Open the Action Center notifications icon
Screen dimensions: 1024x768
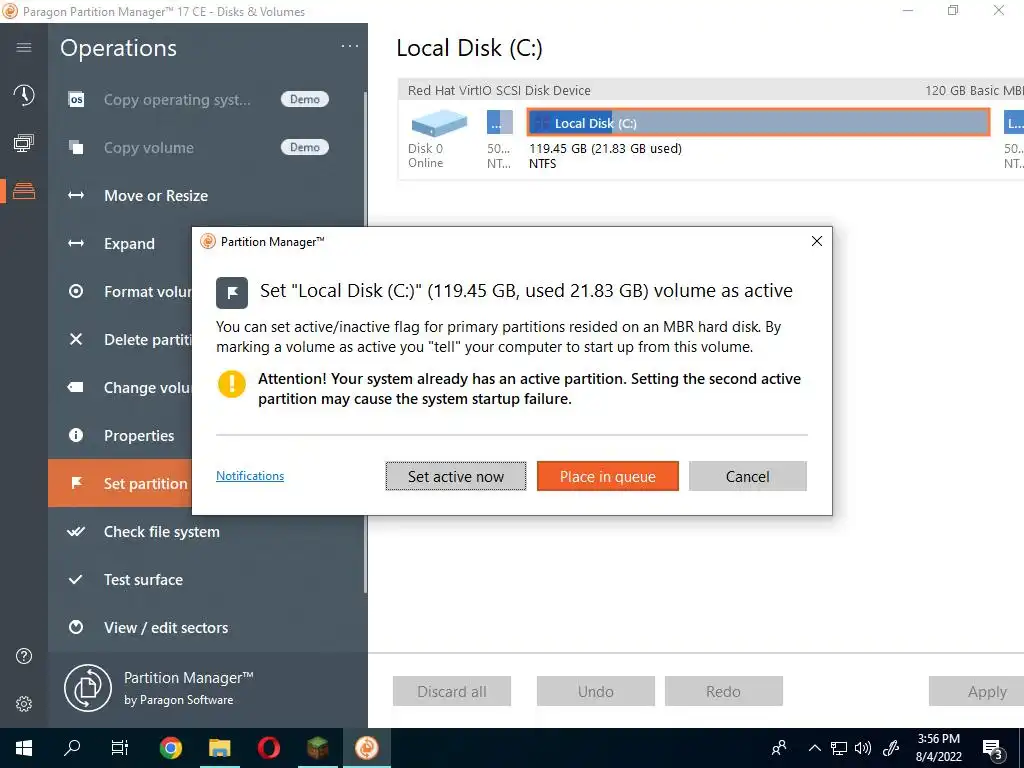[x=993, y=749]
